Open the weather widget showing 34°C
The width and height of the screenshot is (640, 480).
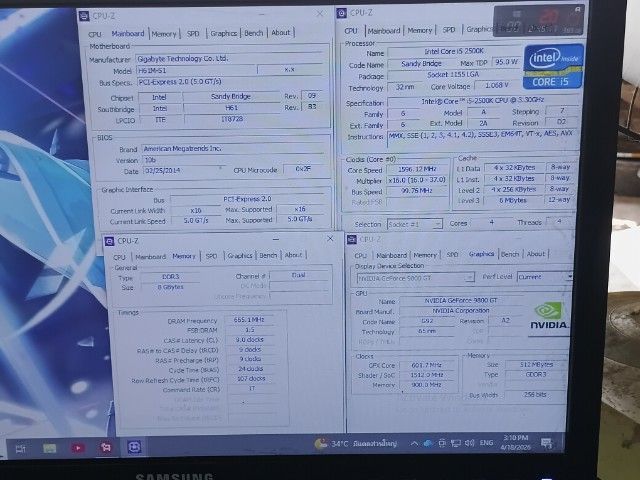(x=356, y=443)
